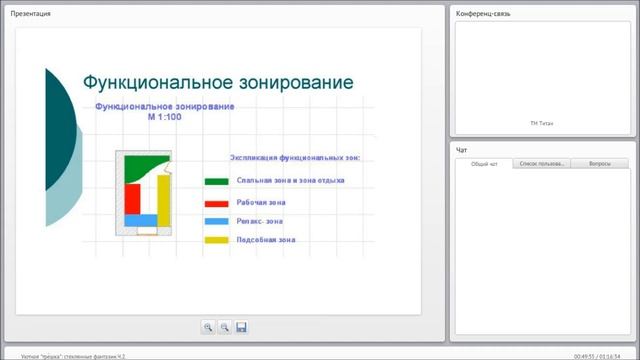This screenshot has width=640, height=360.
Task: Click the yellow legend color swatch
Action: 216,240
